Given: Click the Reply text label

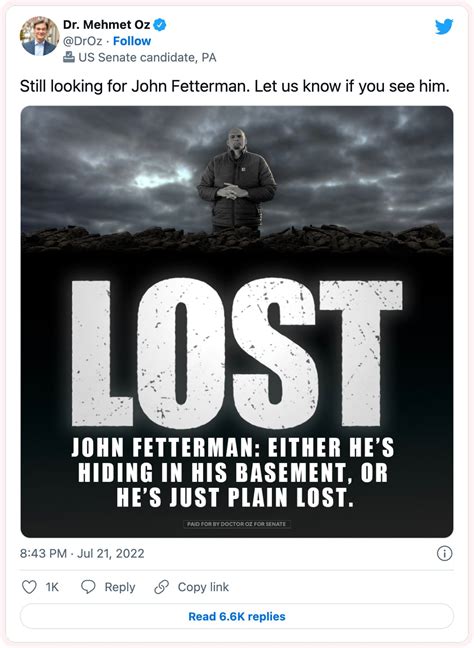Looking at the screenshot, I should tap(120, 587).
